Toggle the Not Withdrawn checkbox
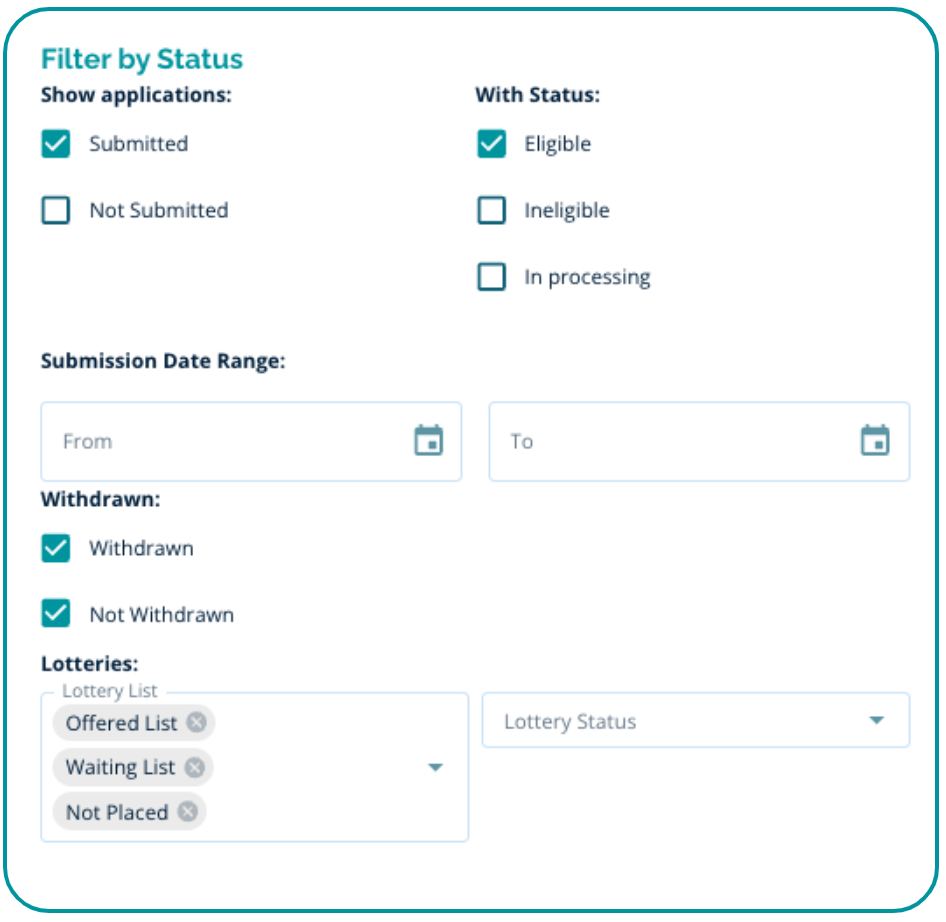The width and height of the screenshot is (946, 922). point(56,614)
